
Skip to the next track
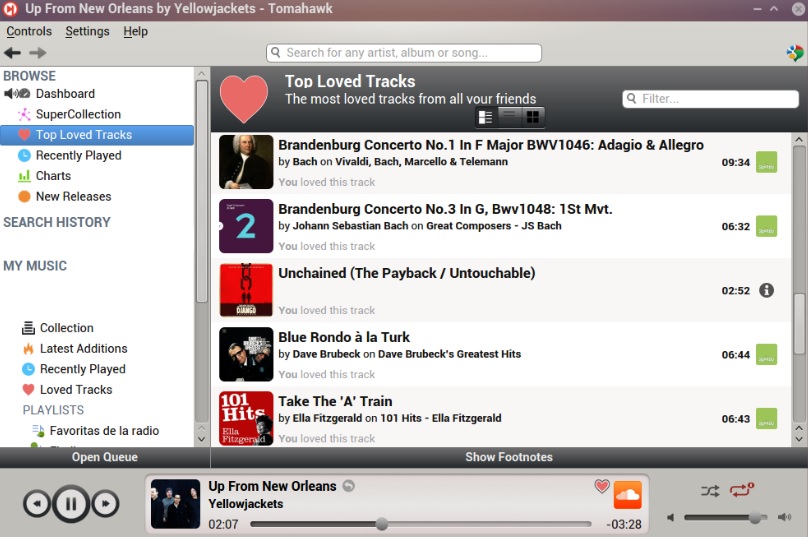(106, 504)
